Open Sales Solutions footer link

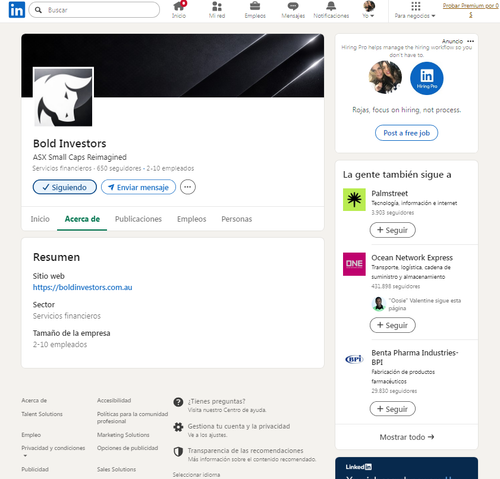coord(116,469)
